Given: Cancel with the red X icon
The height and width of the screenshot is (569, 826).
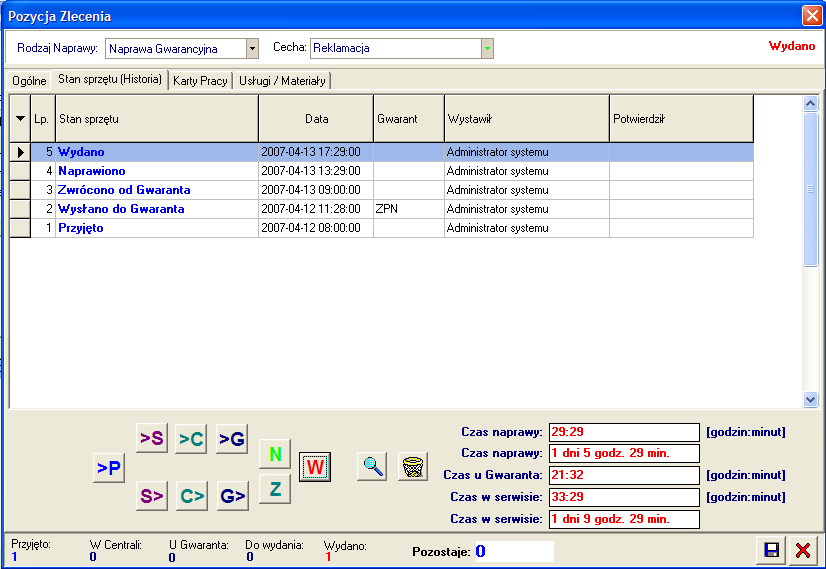Looking at the screenshot, I should tap(803, 551).
